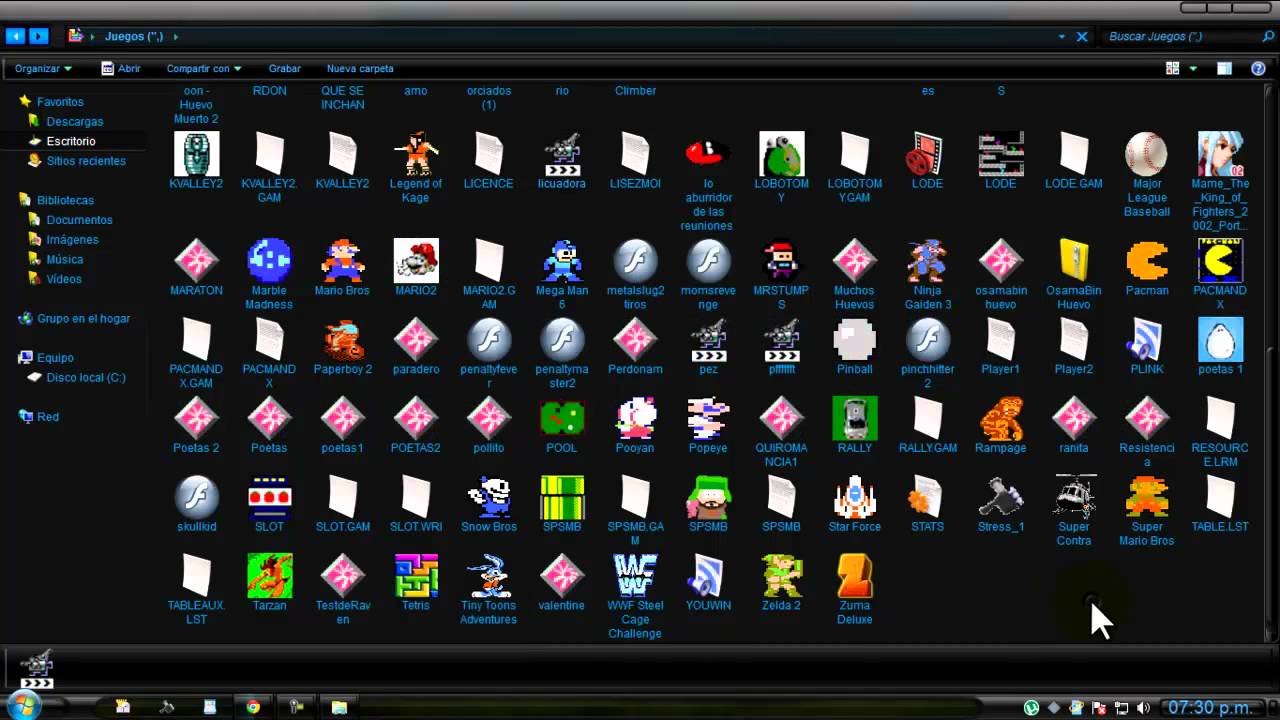Open the Super Contra helicopter icon
Viewport: 1280px width, 720px height.
1074,497
